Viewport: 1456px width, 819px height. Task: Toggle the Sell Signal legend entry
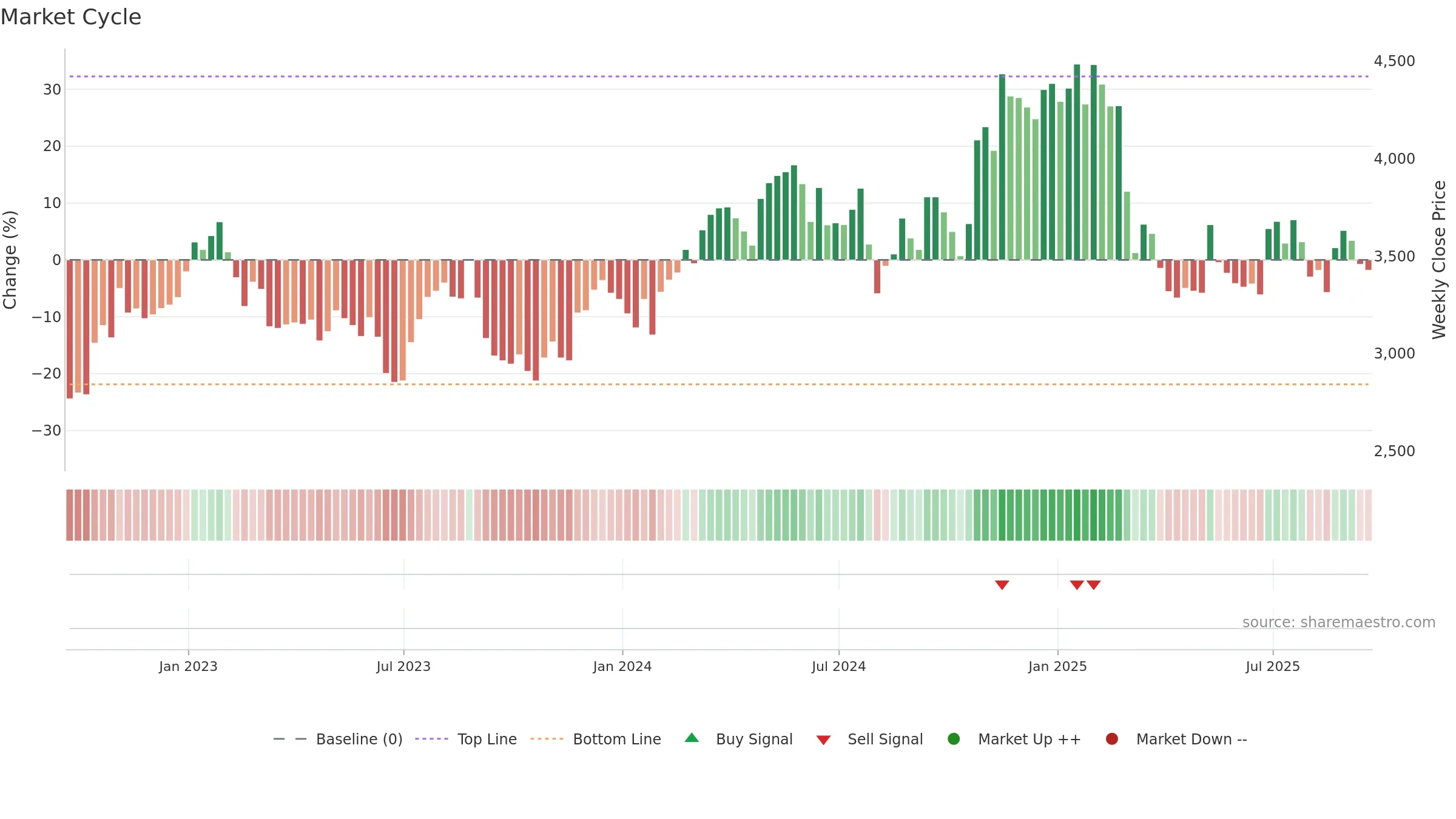pos(869,739)
